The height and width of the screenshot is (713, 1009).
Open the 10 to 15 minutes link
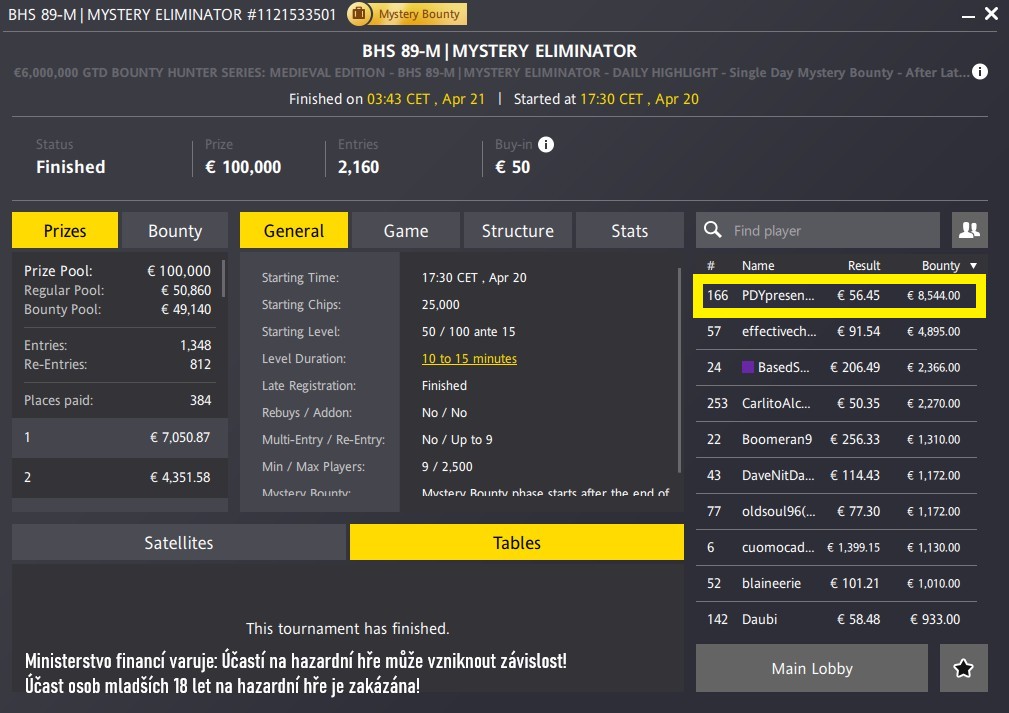pyautogui.click(x=469, y=359)
